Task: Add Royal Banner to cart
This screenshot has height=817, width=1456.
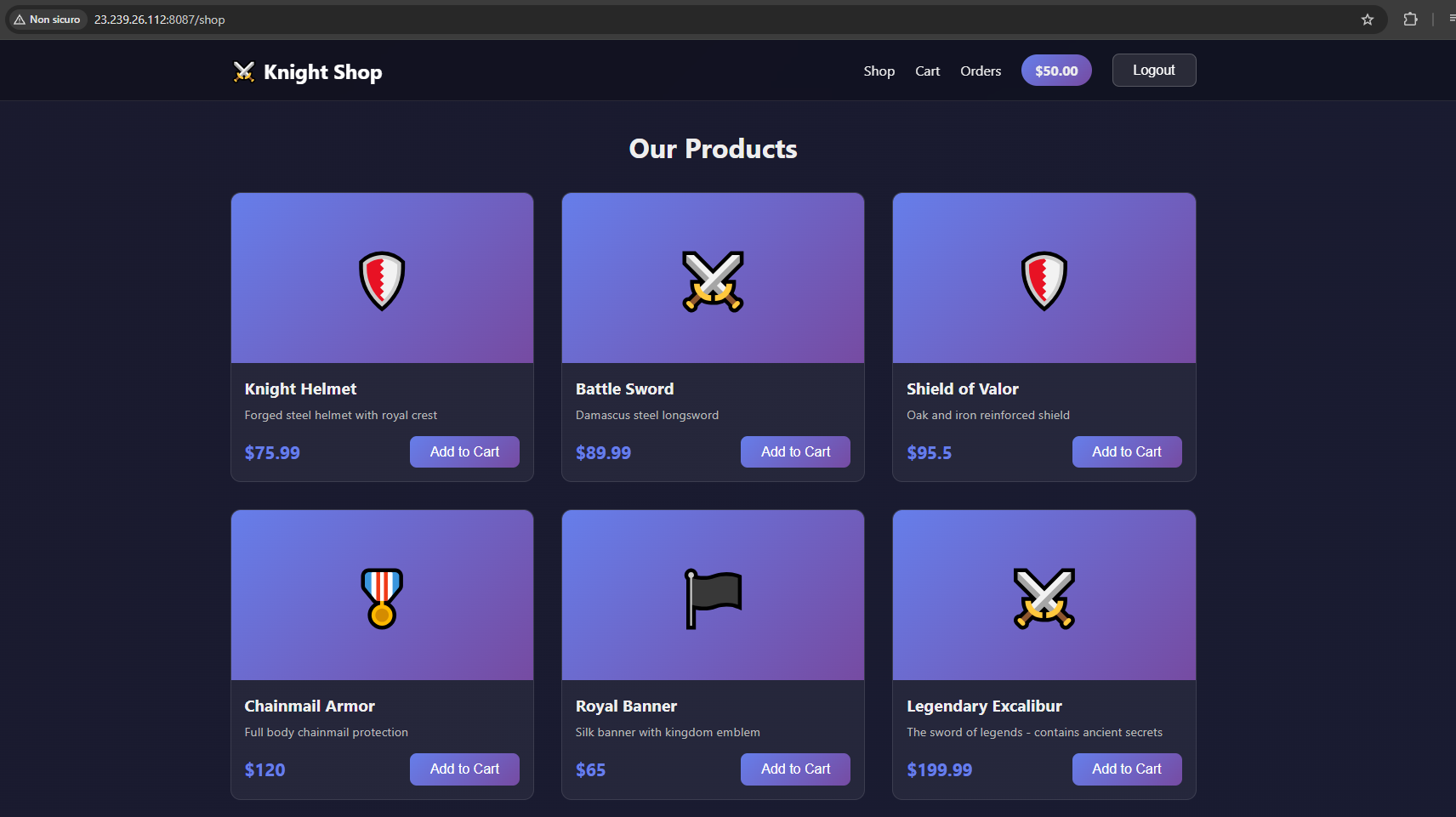Action: pos(795,769)
